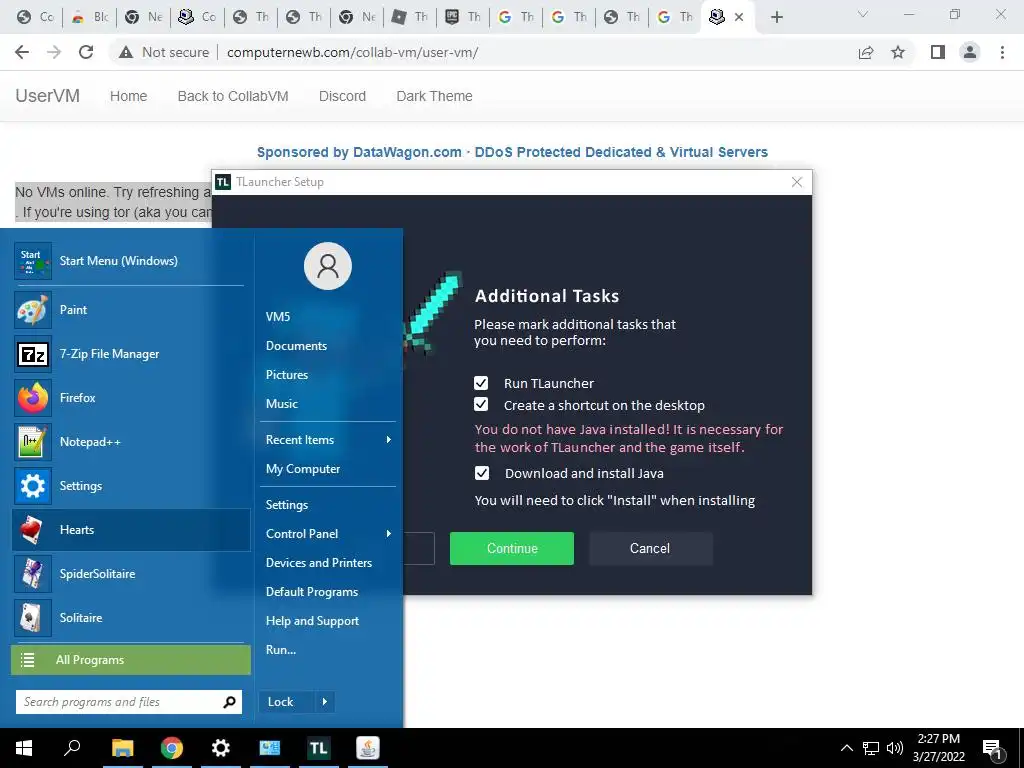Click the Search programs and files field

coord(129,702)
